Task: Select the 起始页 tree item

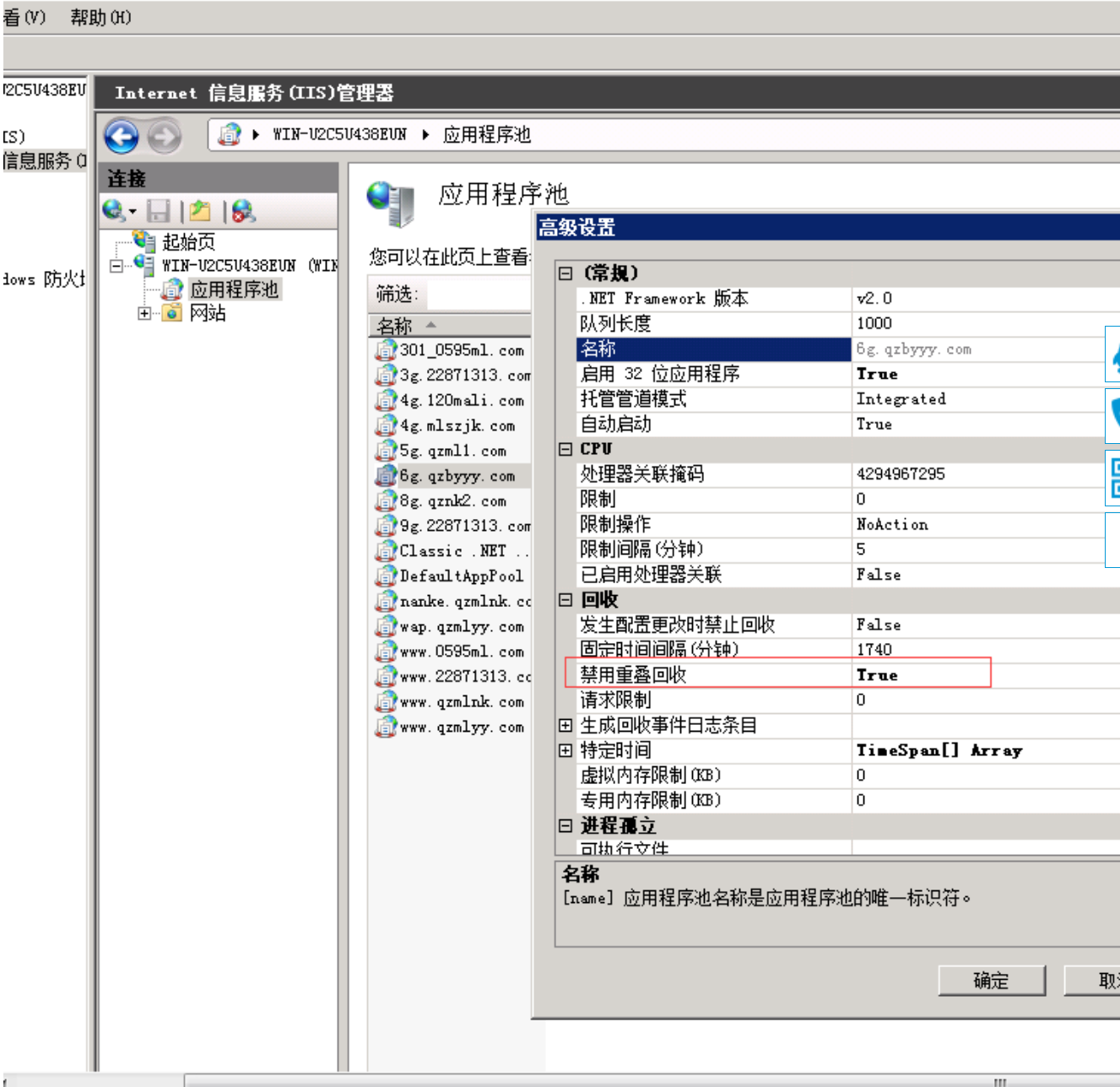Action: pos(188,242)
